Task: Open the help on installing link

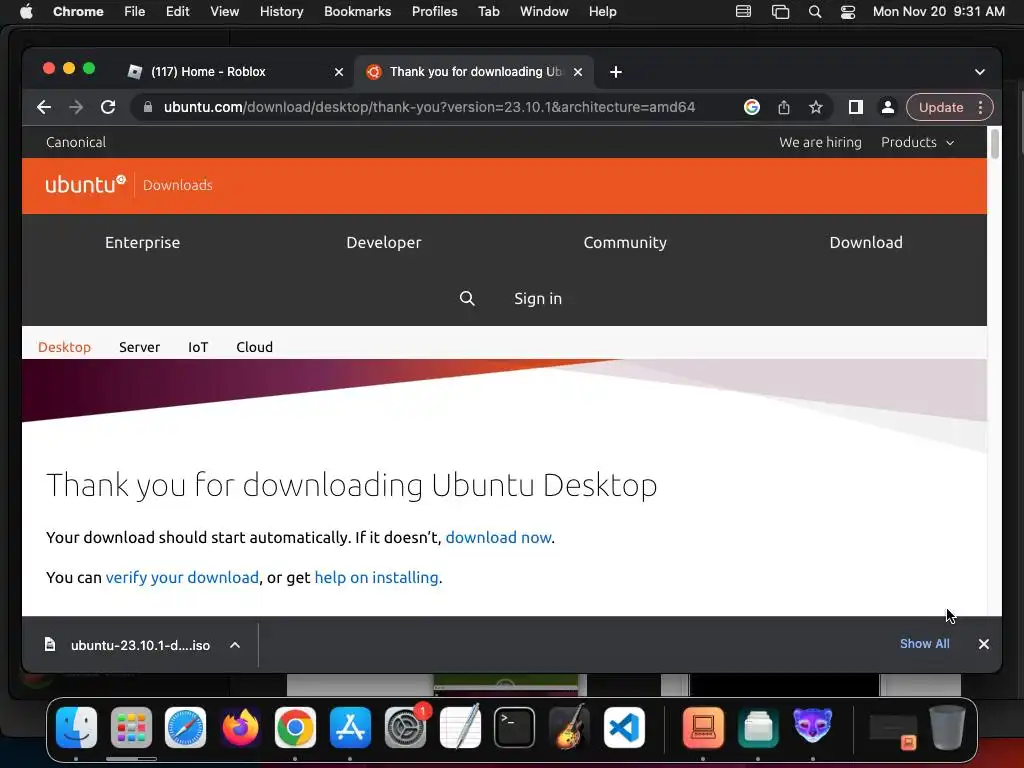Action: tap(376, 577)
